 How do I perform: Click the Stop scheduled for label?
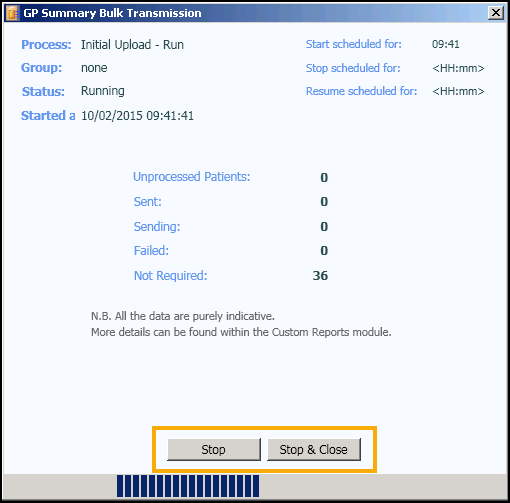[x=353, y=68]
